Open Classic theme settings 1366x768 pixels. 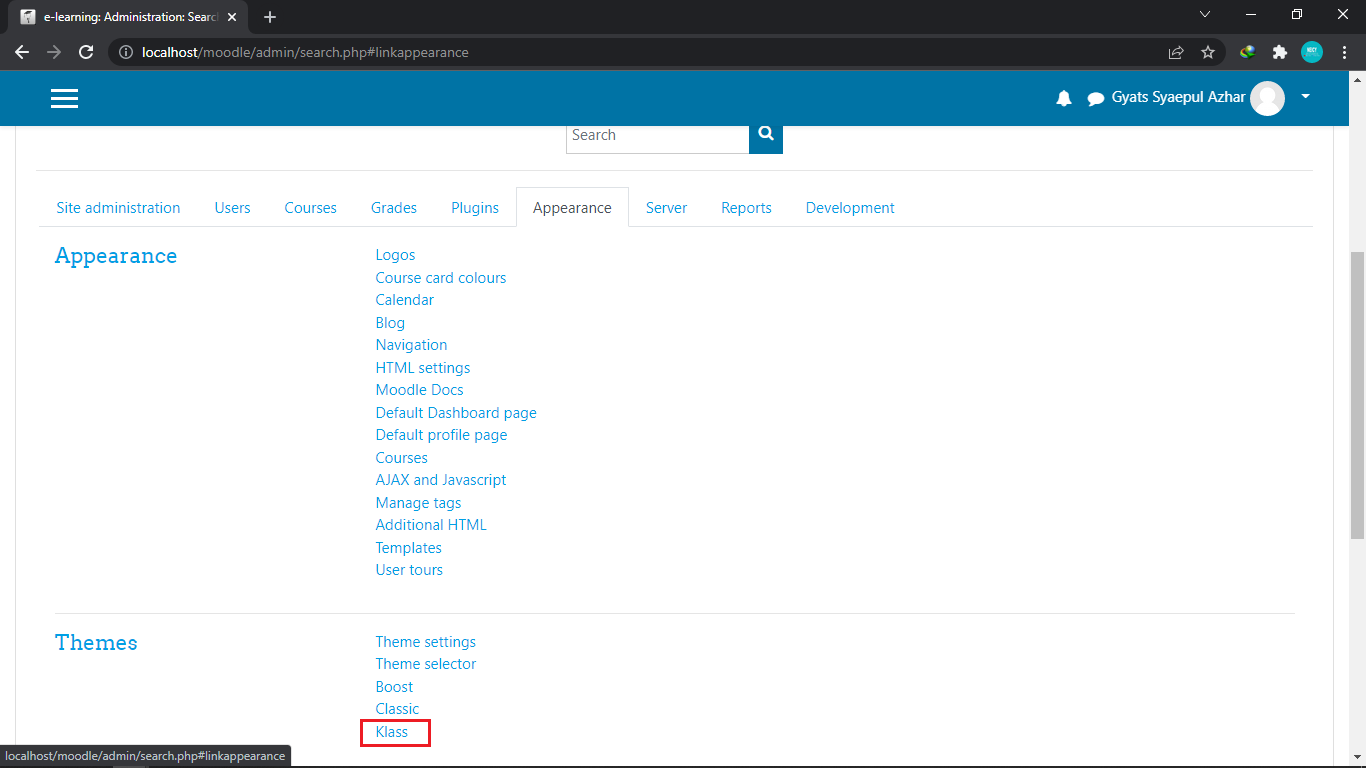pos(397,709)
